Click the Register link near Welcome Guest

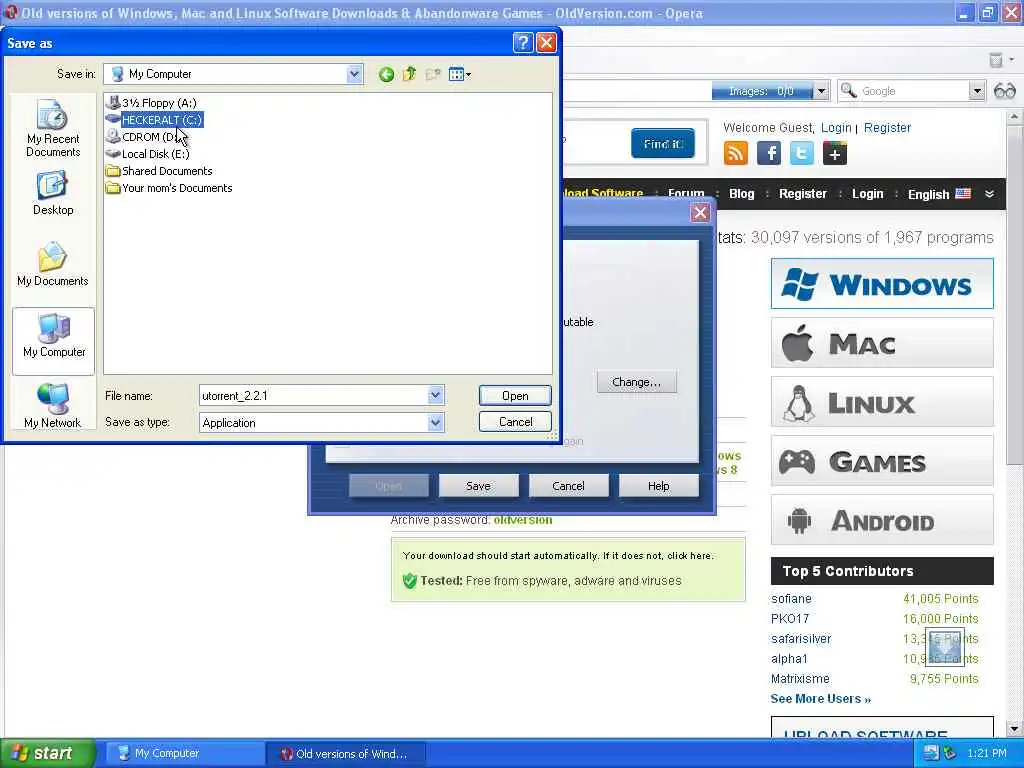887,127
